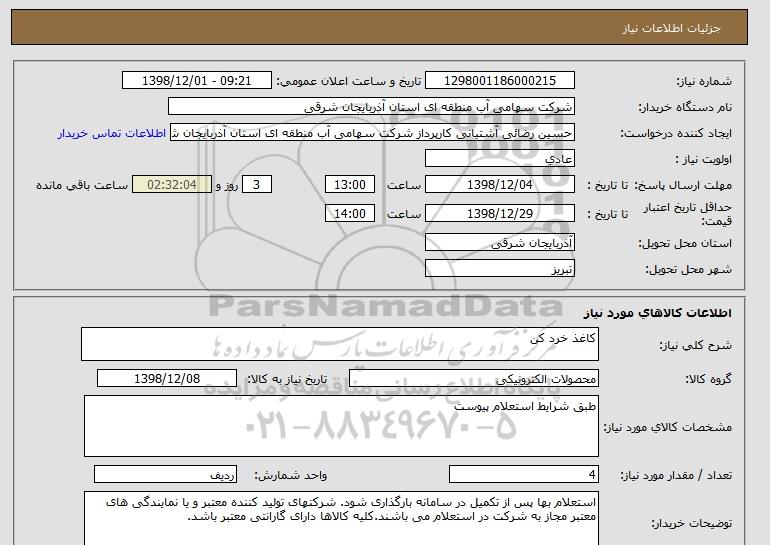Click the section title اطلاعات کالاهای مورد نیاز

[658, 313]
